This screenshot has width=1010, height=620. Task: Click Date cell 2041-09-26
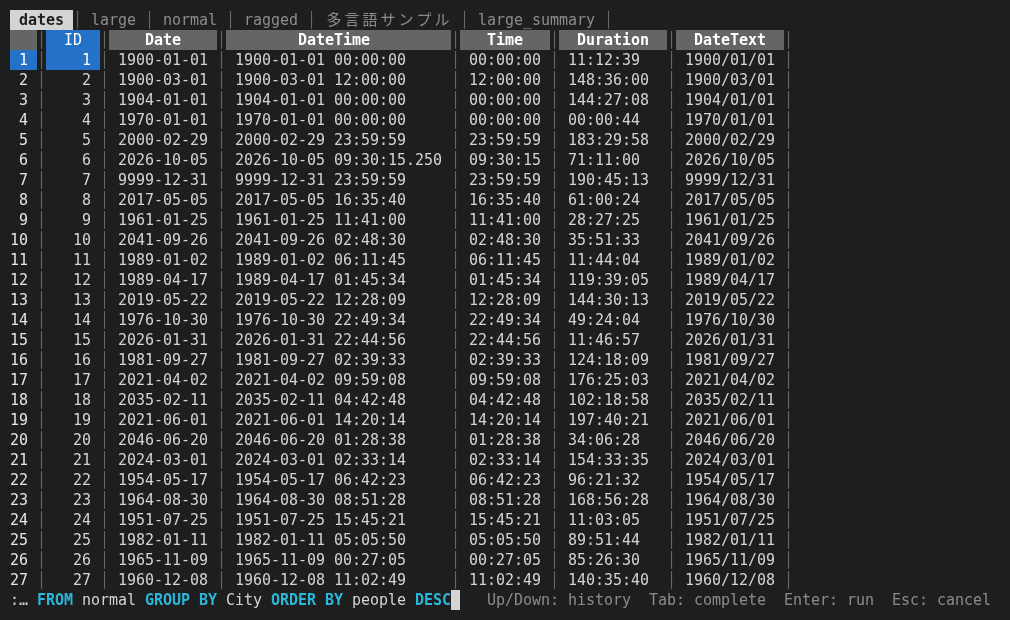click(163, 240)
